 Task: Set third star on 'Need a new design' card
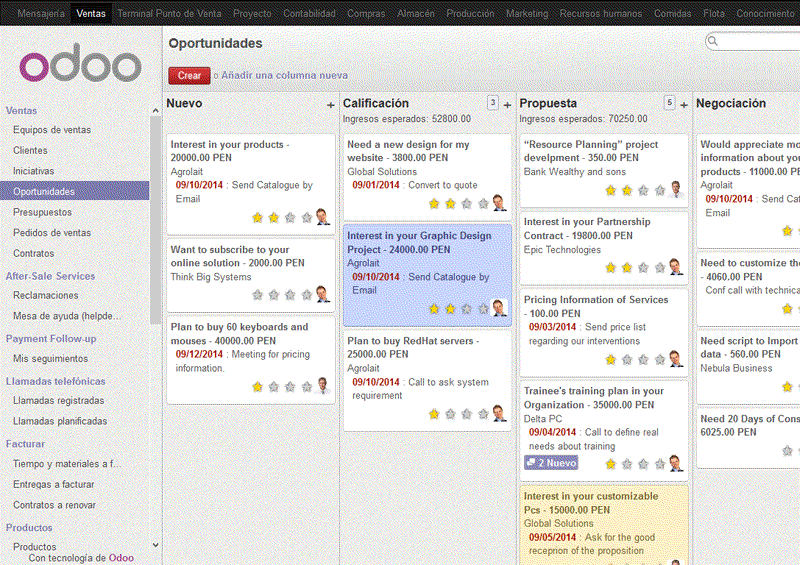(x=466, y=204)
